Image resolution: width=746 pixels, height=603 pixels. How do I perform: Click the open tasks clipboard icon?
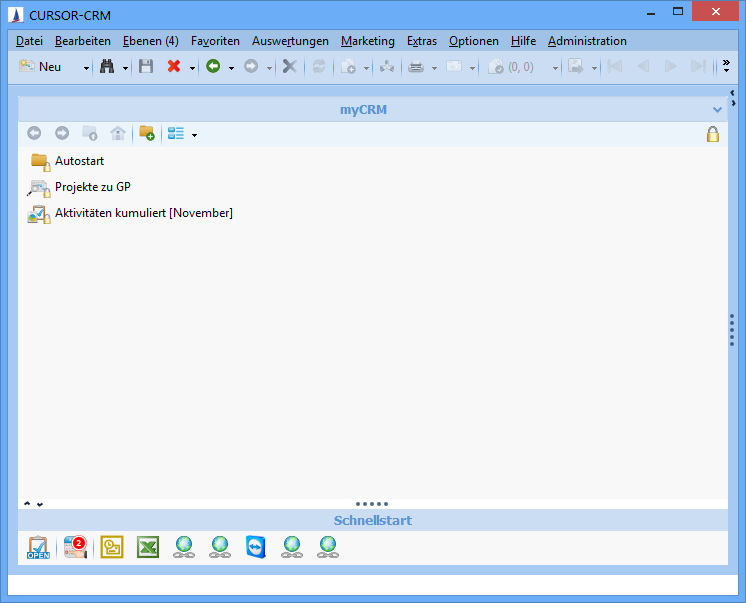[x=38, y=547]
